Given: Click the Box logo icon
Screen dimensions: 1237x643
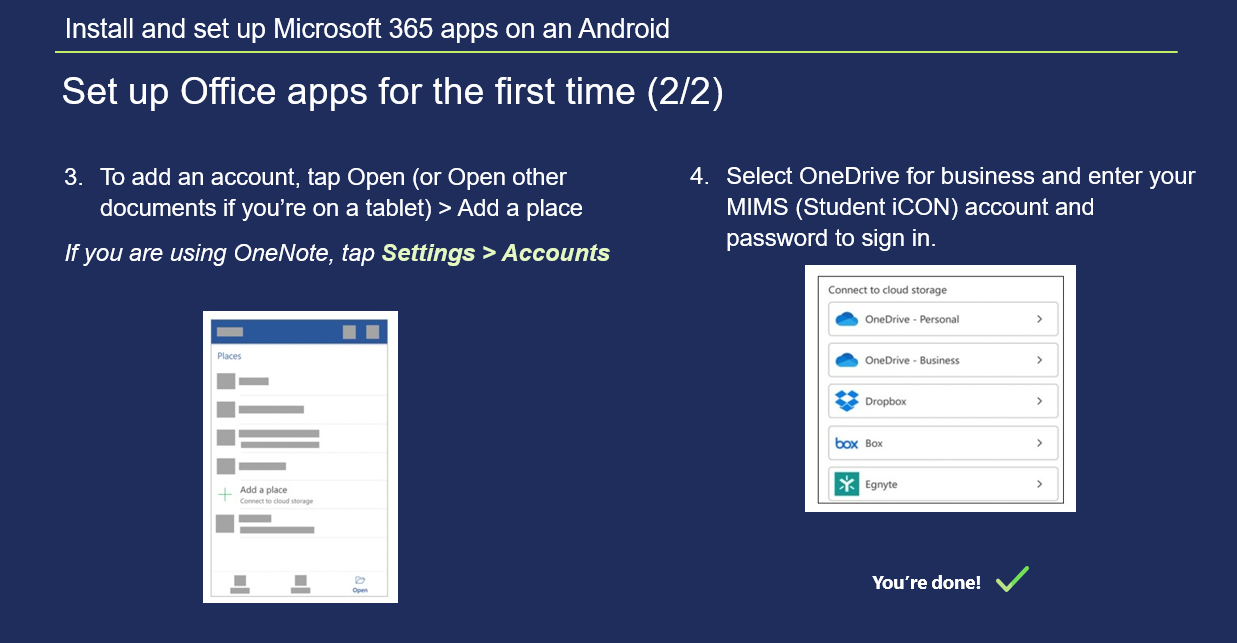Looking at the screenshot, I should 846,443.
